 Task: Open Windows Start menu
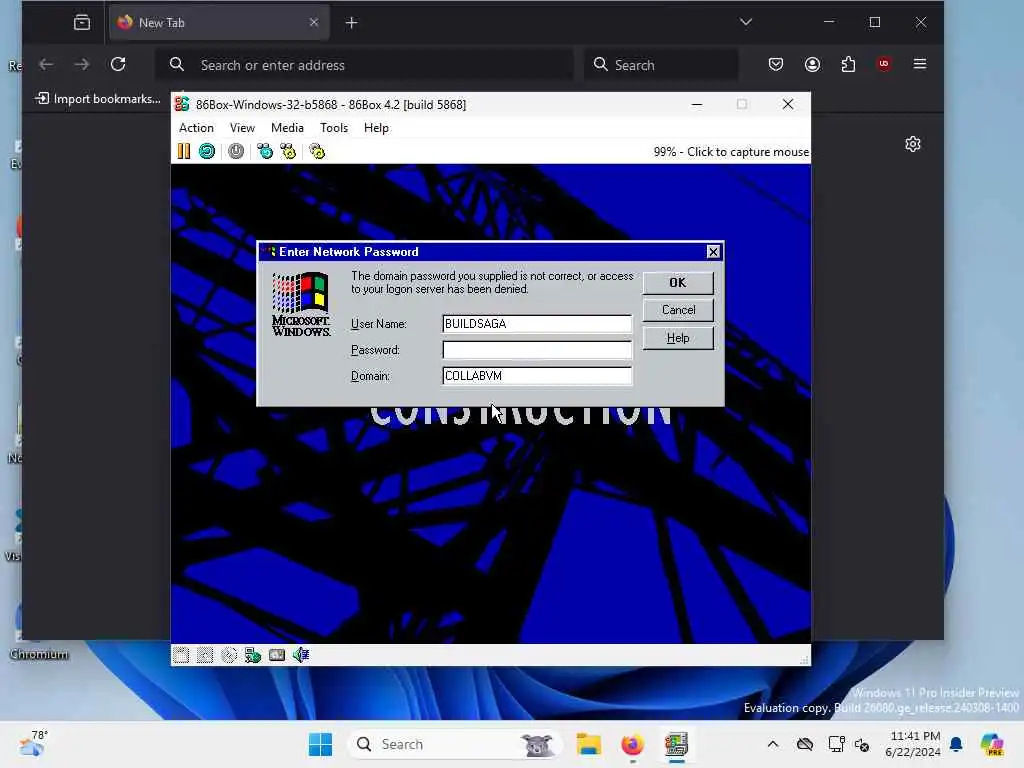[x=321, y=744]
